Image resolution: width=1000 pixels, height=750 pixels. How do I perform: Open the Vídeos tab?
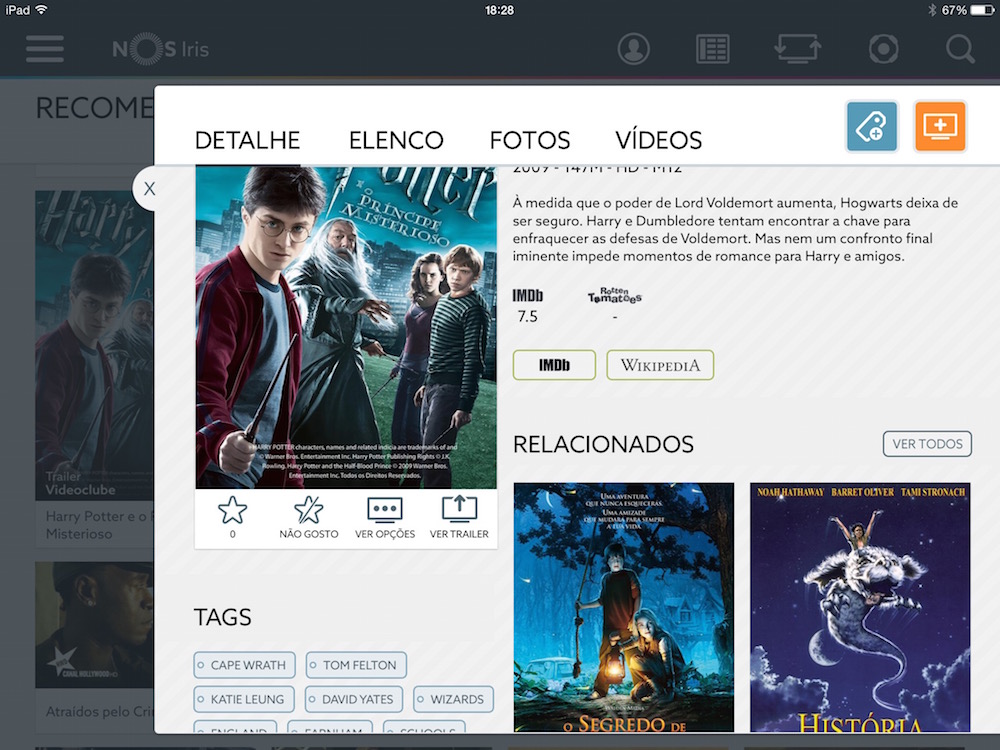coord(659,140)
